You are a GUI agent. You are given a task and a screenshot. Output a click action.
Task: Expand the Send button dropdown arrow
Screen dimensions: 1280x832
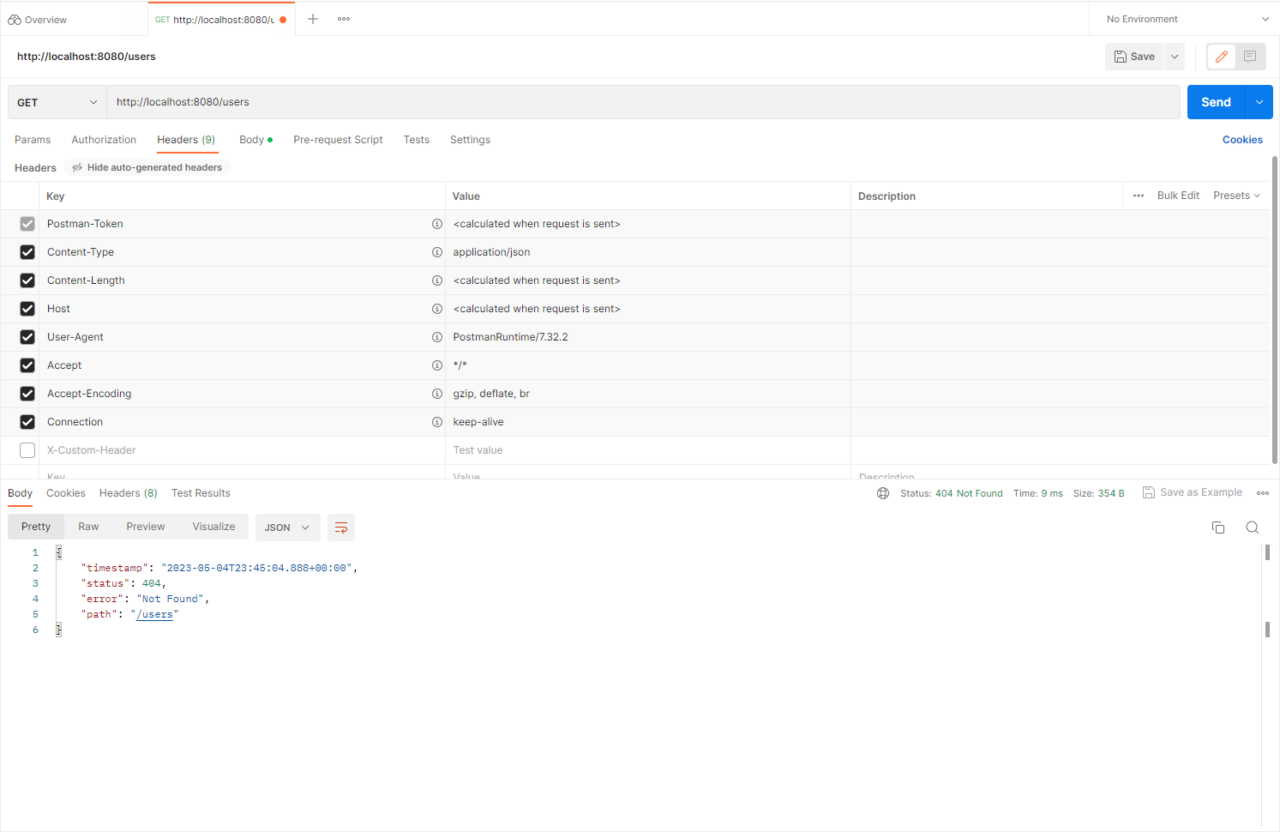(1258, 101)
